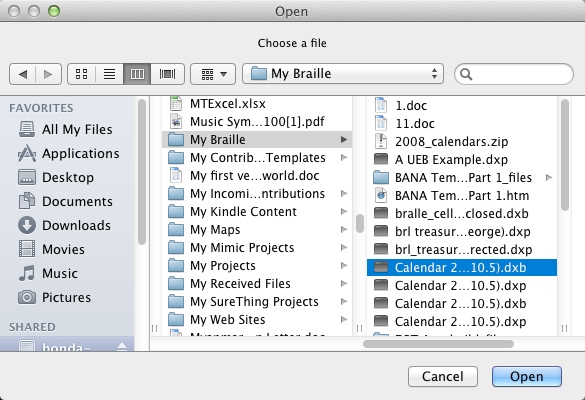Switch to icon view

click(81, 74)
